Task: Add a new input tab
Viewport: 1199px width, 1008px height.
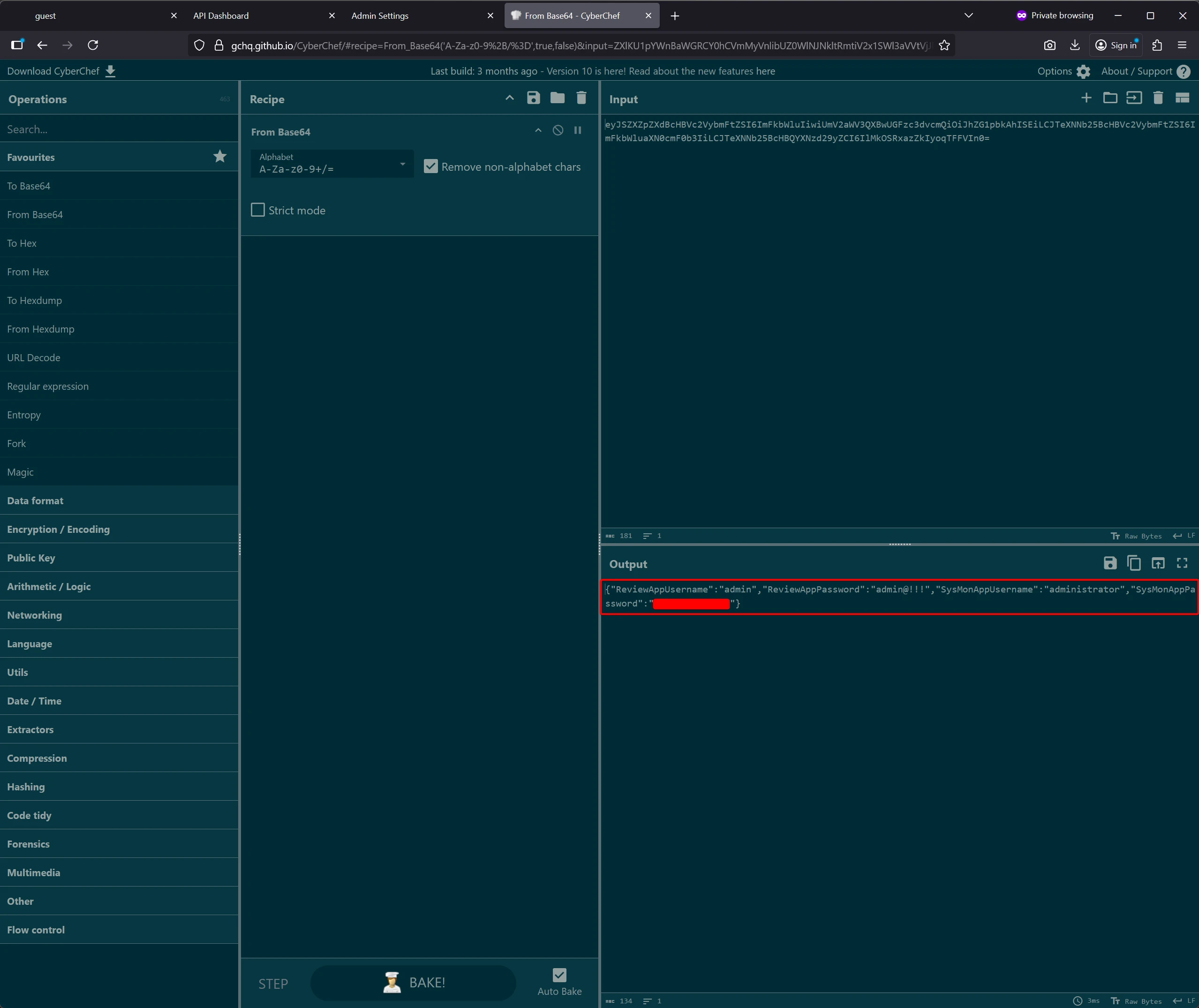Action: pos(1086,99)
